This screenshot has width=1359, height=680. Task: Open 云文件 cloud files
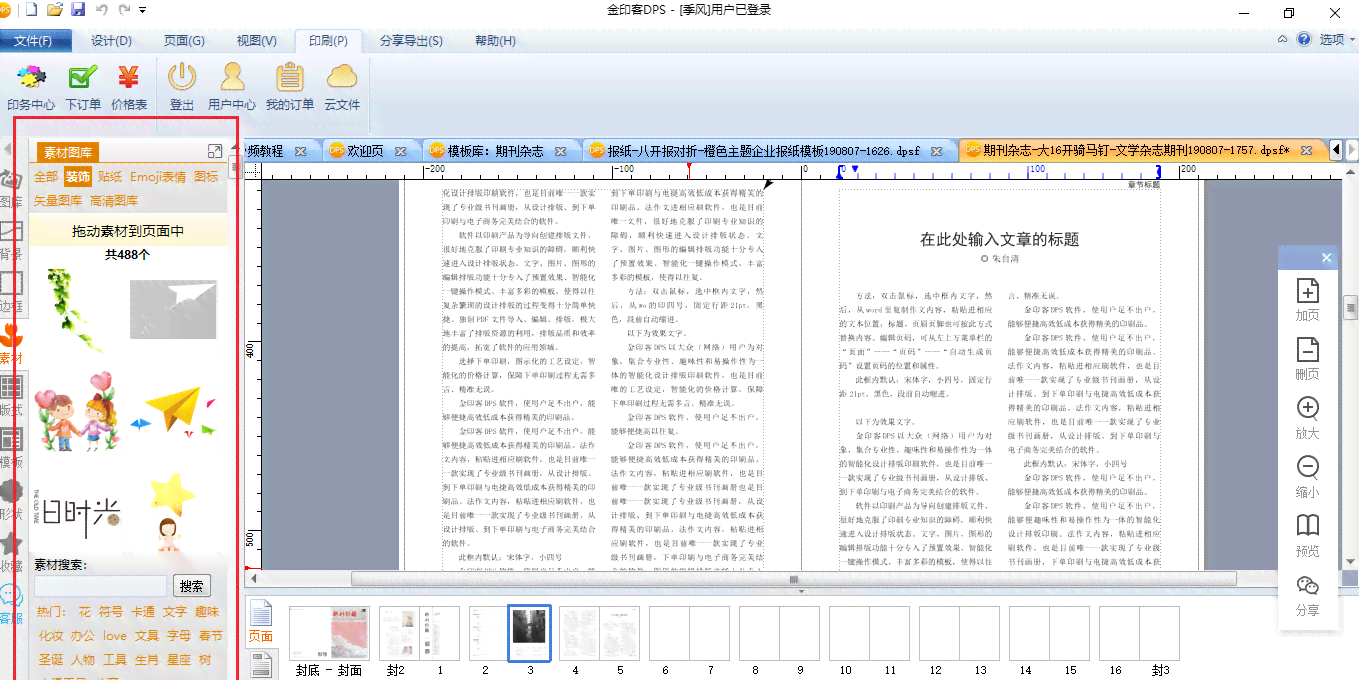tap(342, 87)
